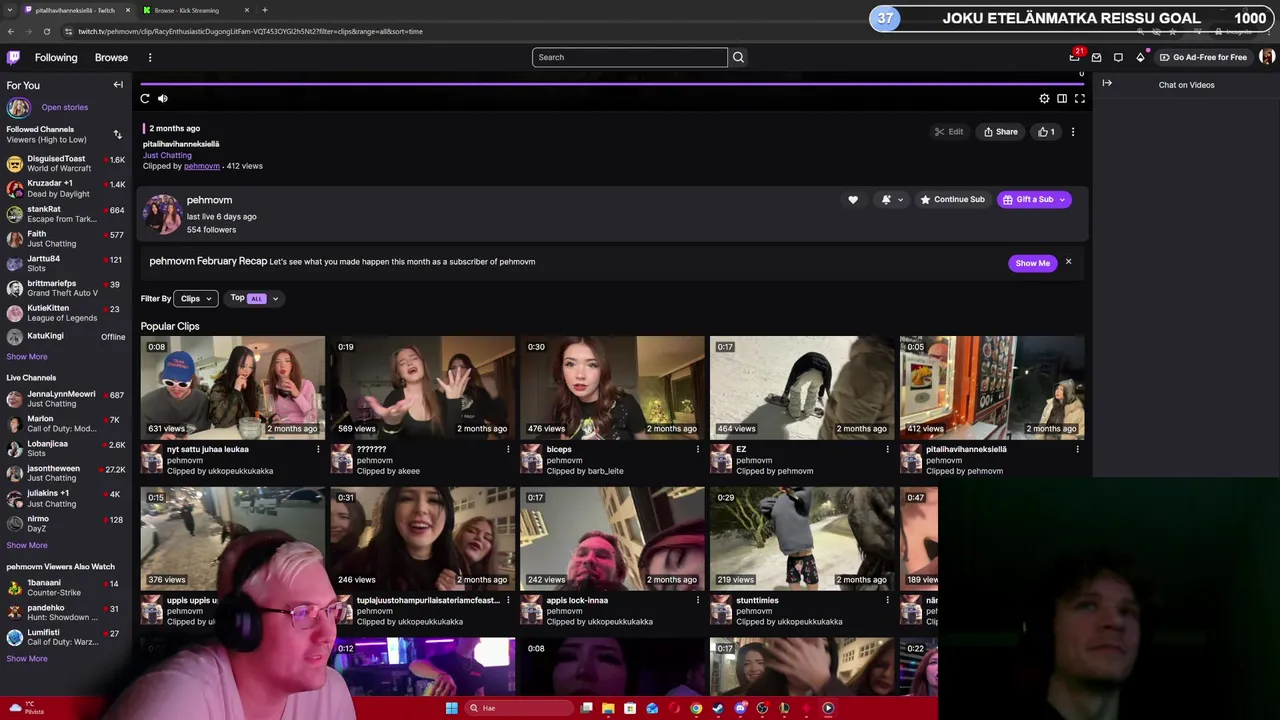Image resolution: width=1280 pixels, height=720 pixels.
Task: Open notifications inbox with 21 badge
Action: (1075, 57)
